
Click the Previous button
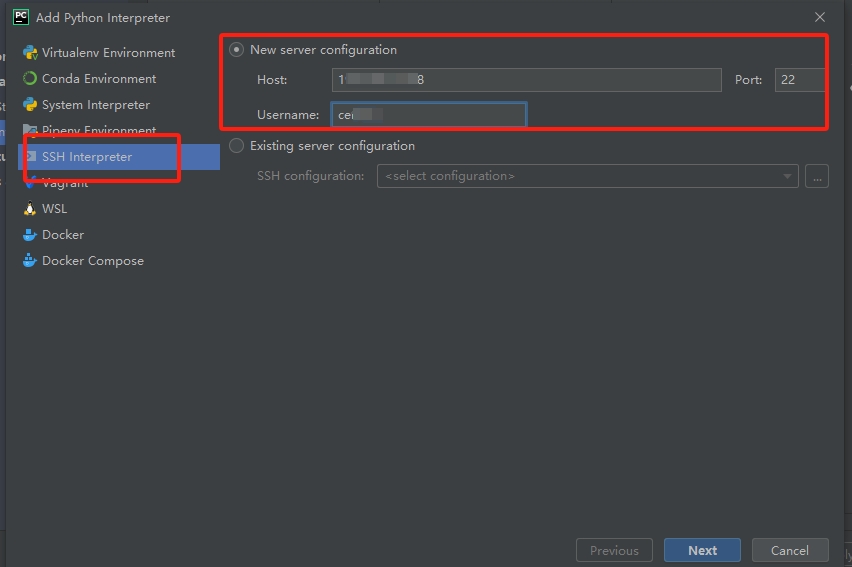[x=614, y=550]
